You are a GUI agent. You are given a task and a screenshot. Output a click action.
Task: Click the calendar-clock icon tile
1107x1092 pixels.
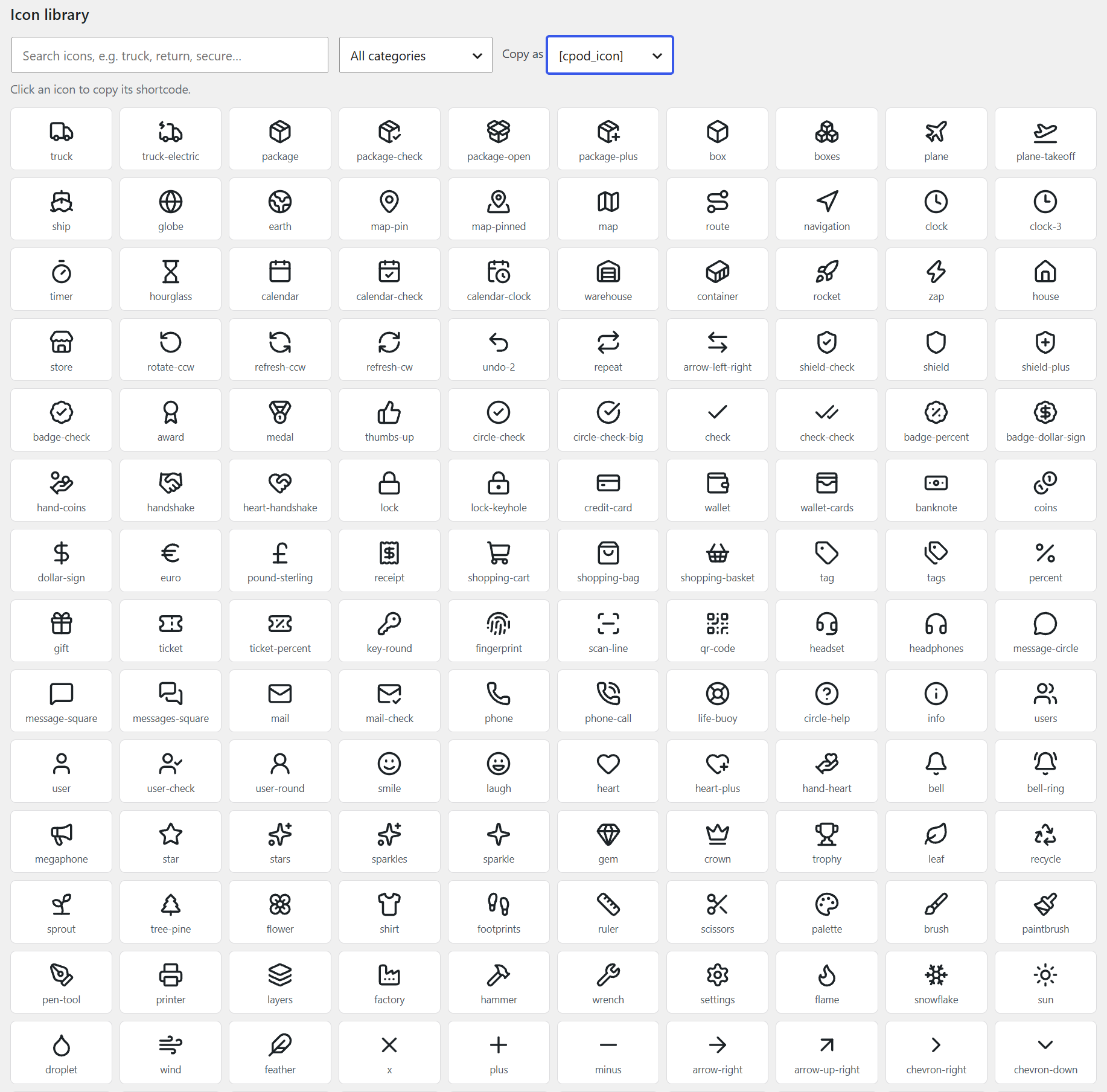click(499, 279)
